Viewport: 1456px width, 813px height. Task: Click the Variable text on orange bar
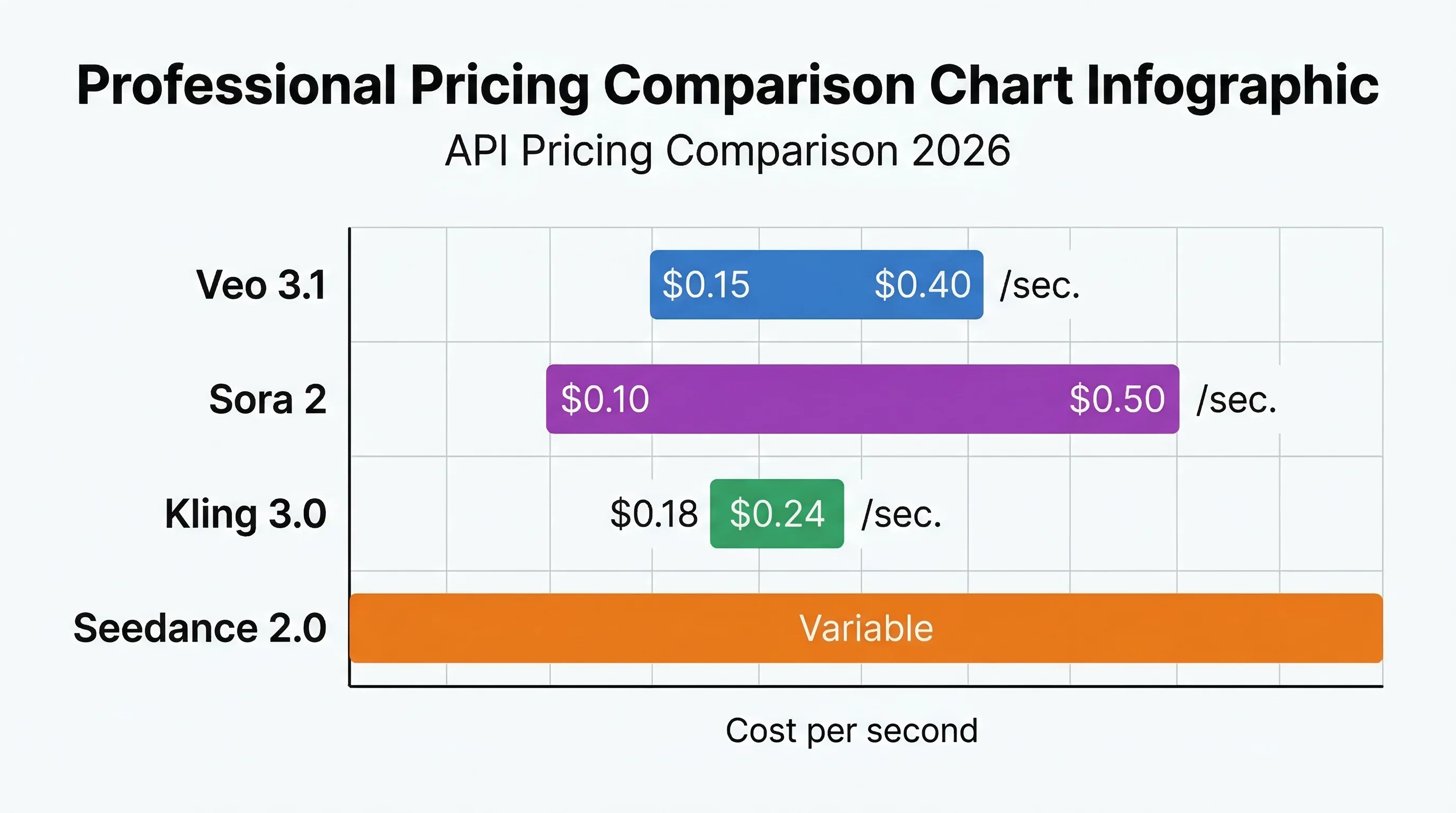point(866,628)
